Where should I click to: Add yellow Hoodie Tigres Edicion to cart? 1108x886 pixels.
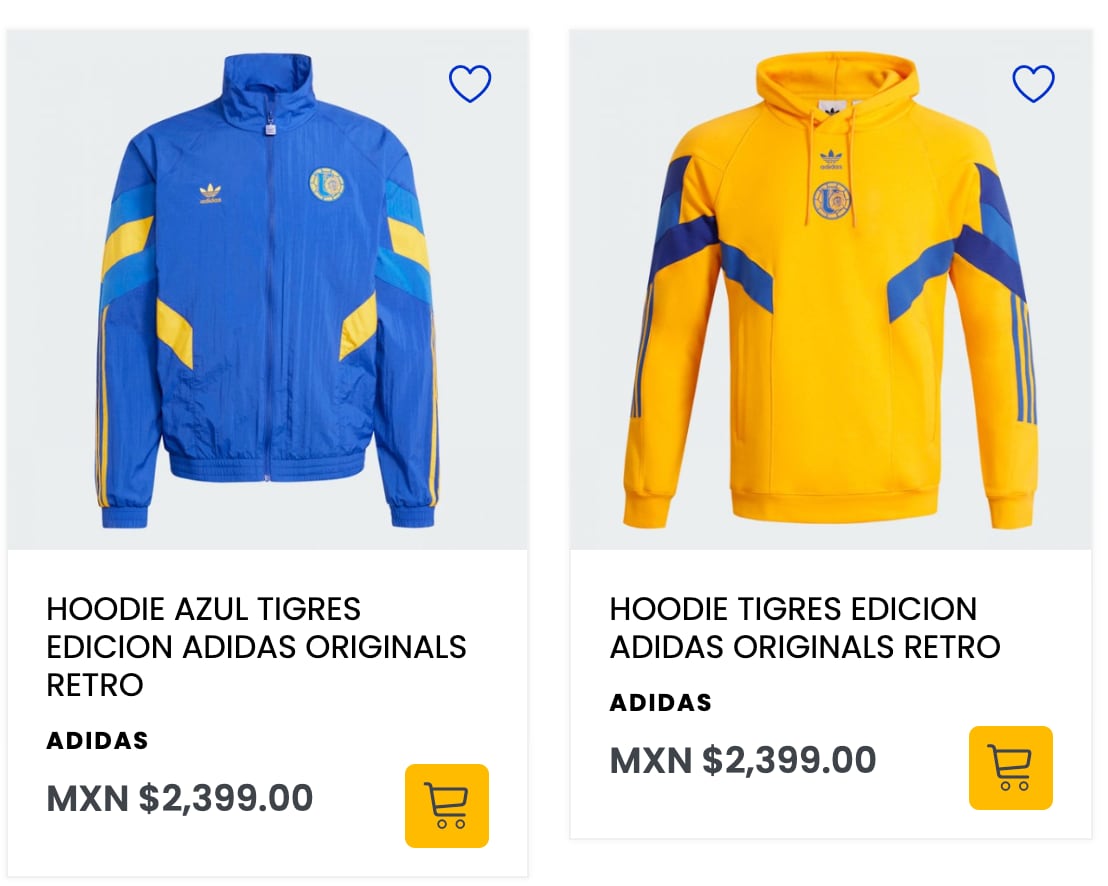point(1010,767)
